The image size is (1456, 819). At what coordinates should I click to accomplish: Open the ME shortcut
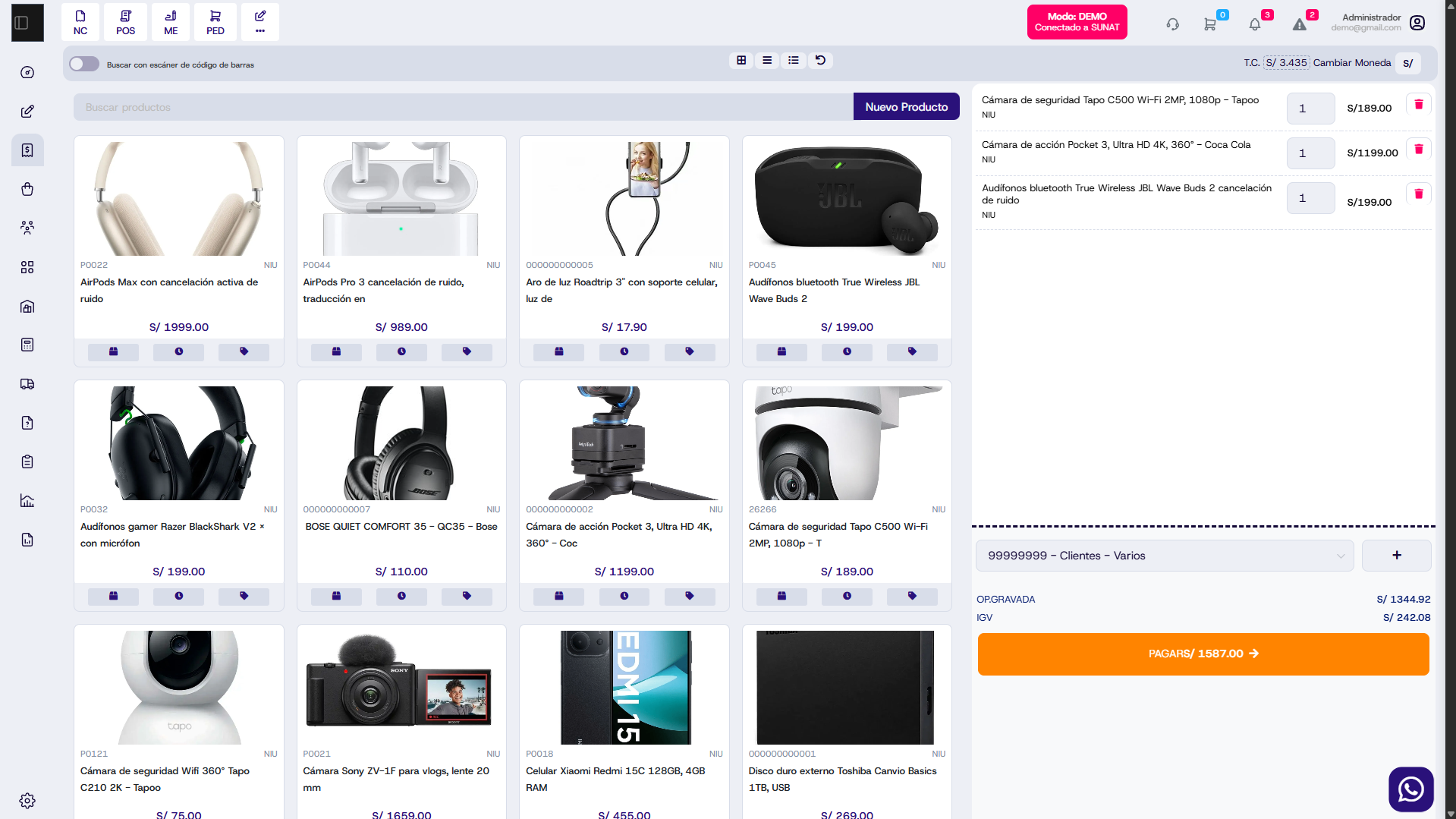coord(171,23)
